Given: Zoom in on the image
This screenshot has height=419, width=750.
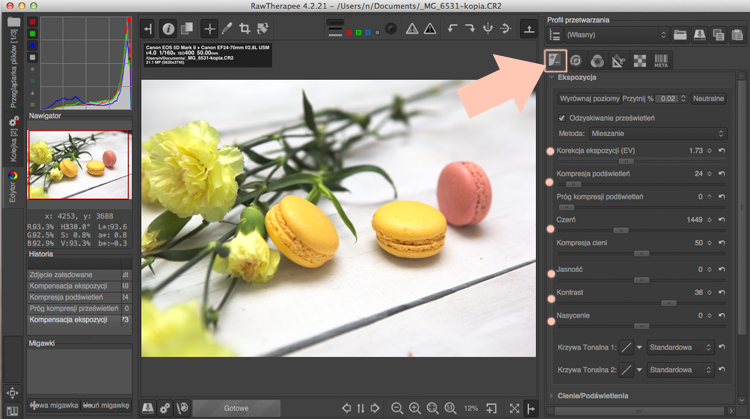Looking at the screenshot, I should (x=415, y=408).
